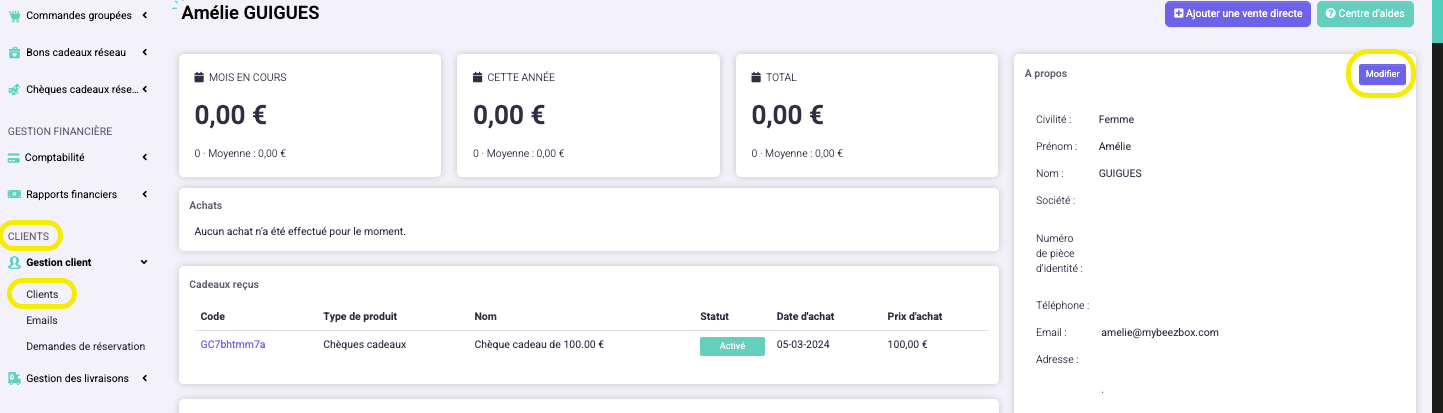The height and width of the screenshot is (413, 1443).
Task: Open the gift code GC7bhtmm7a link
Action: coord(233,344)
